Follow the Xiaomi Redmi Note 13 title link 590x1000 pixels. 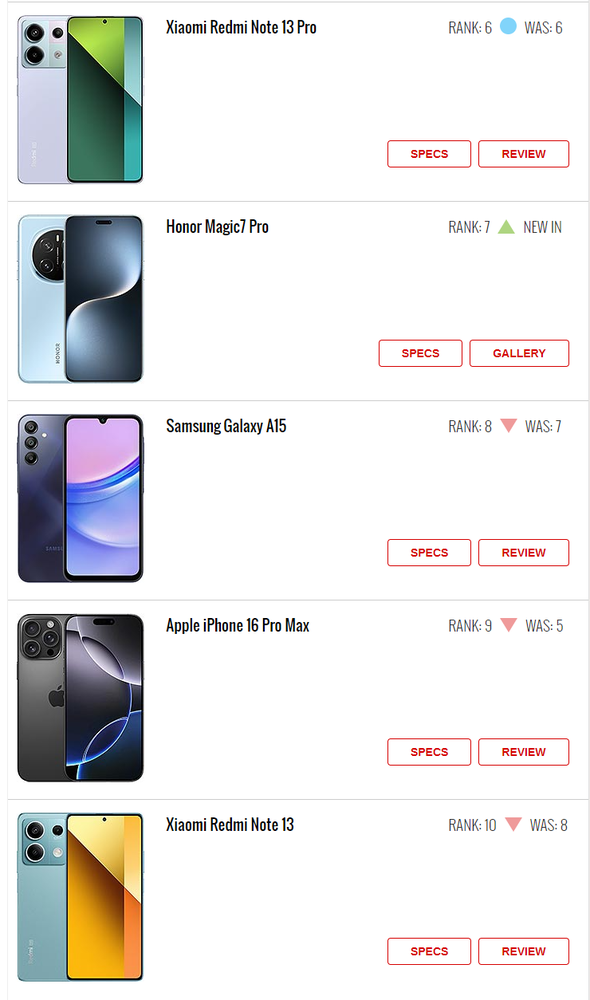click(x=230, y=824)
